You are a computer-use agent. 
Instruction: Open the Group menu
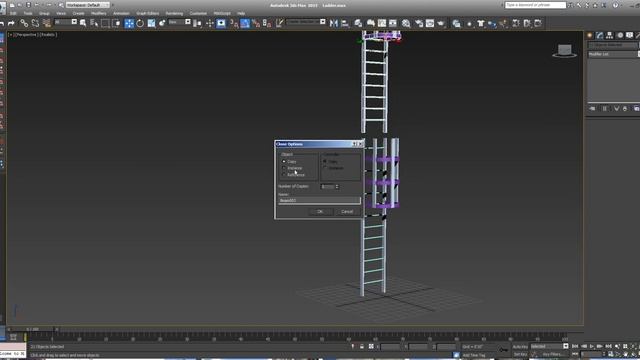44,13
